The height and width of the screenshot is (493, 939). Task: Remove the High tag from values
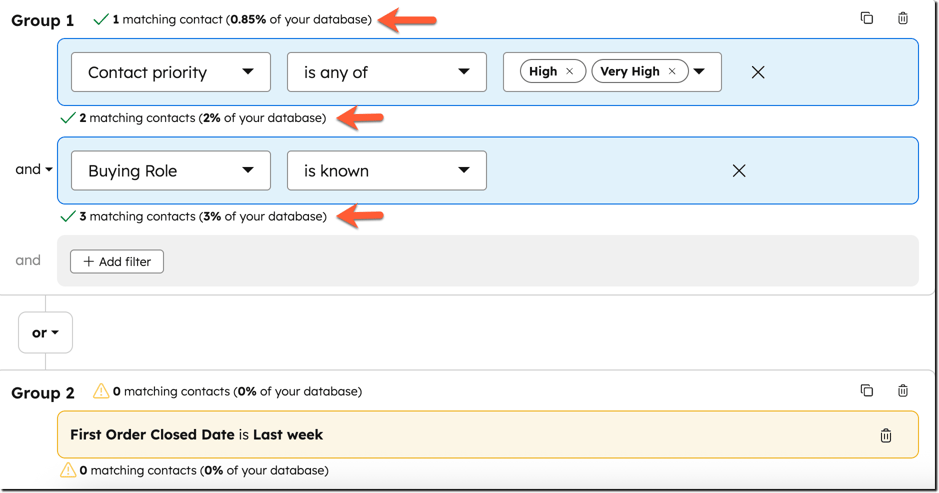(x=570, y=72)
